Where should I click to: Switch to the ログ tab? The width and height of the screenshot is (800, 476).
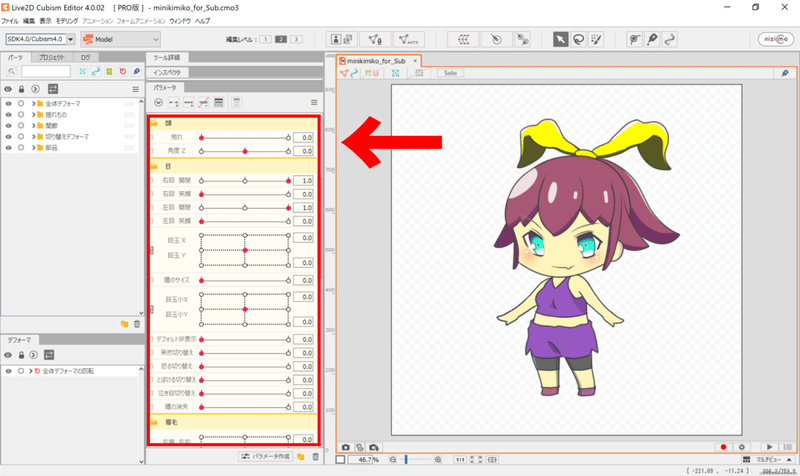[x=85, y=57]
